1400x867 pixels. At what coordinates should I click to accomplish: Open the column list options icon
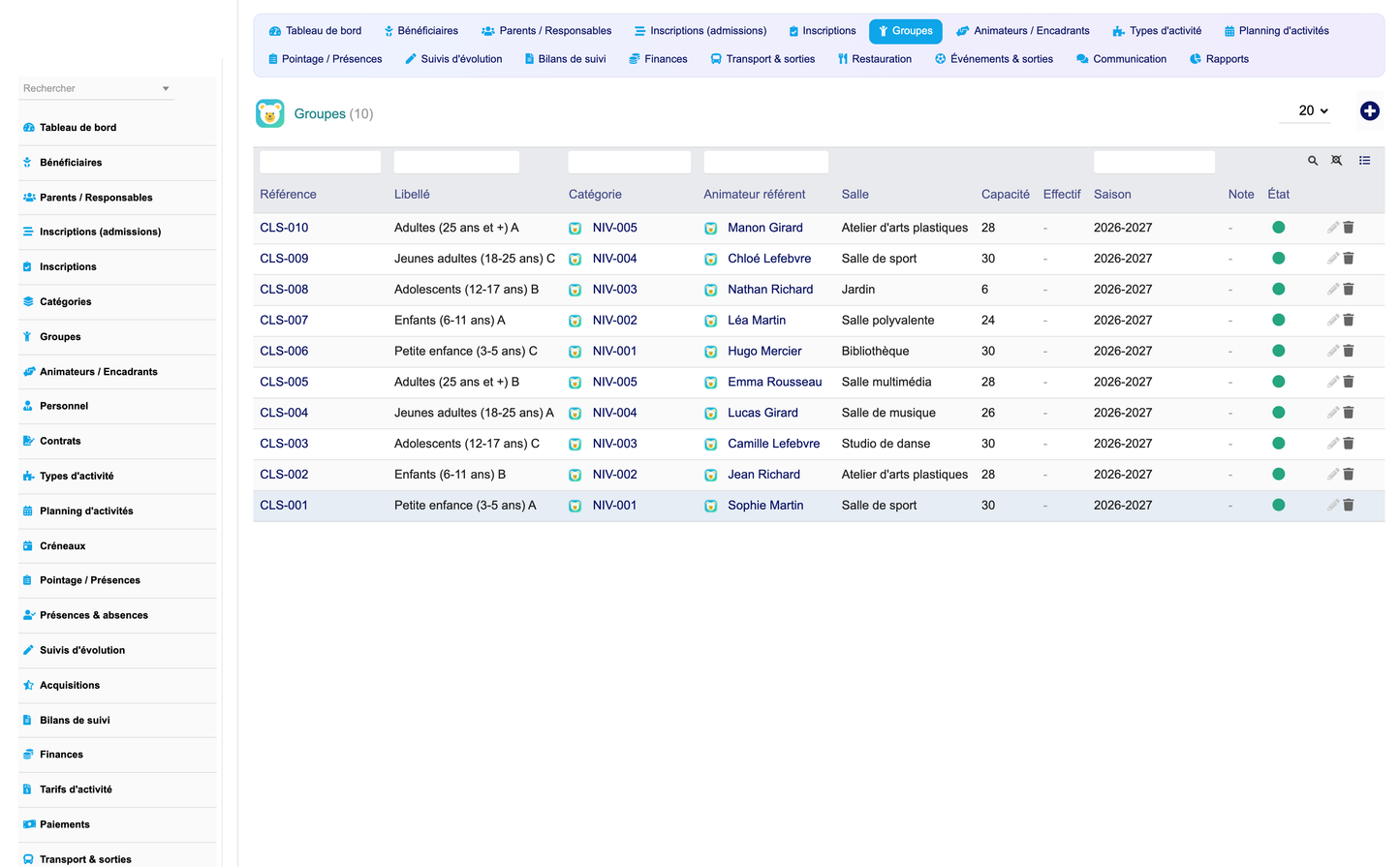point(1364,161)
